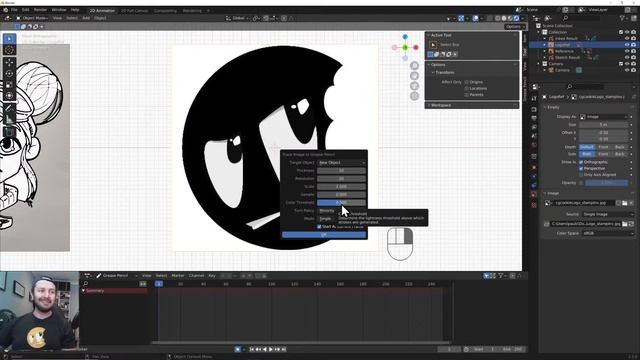
Task: Toggle the Start At Current Frame checkbox
Action: [x=319, y=227]
